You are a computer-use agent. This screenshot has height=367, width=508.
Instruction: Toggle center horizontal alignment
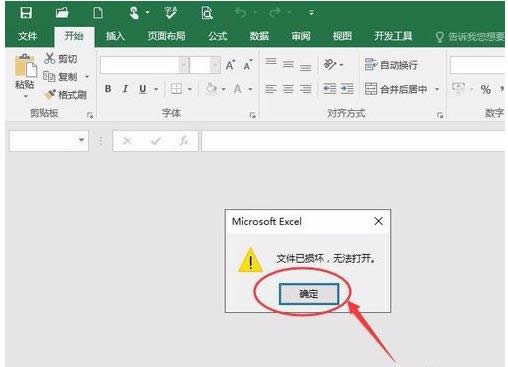[x=288, y=89]
